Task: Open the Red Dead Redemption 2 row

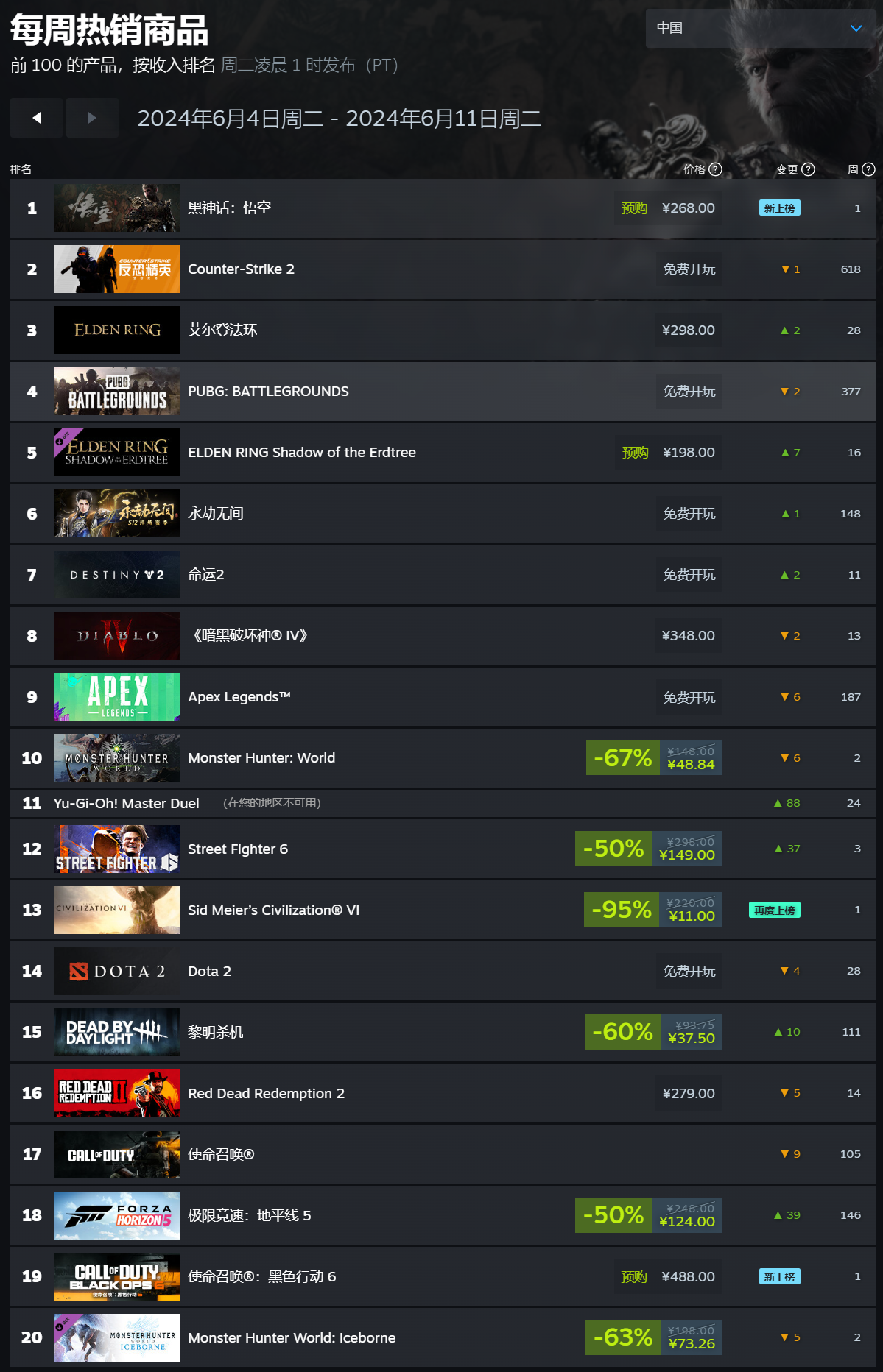Action: tap(443, 1093)
